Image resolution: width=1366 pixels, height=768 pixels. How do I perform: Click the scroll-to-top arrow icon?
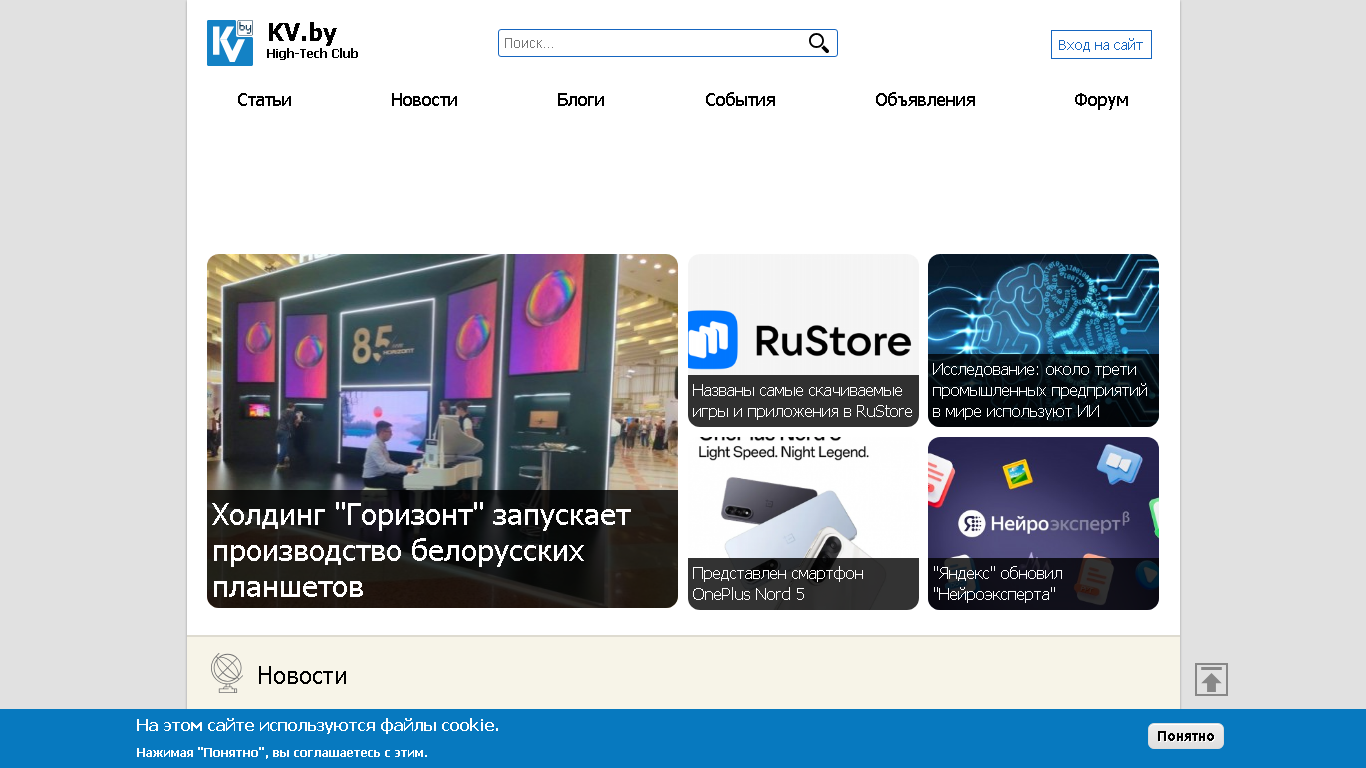[1211, 680]
